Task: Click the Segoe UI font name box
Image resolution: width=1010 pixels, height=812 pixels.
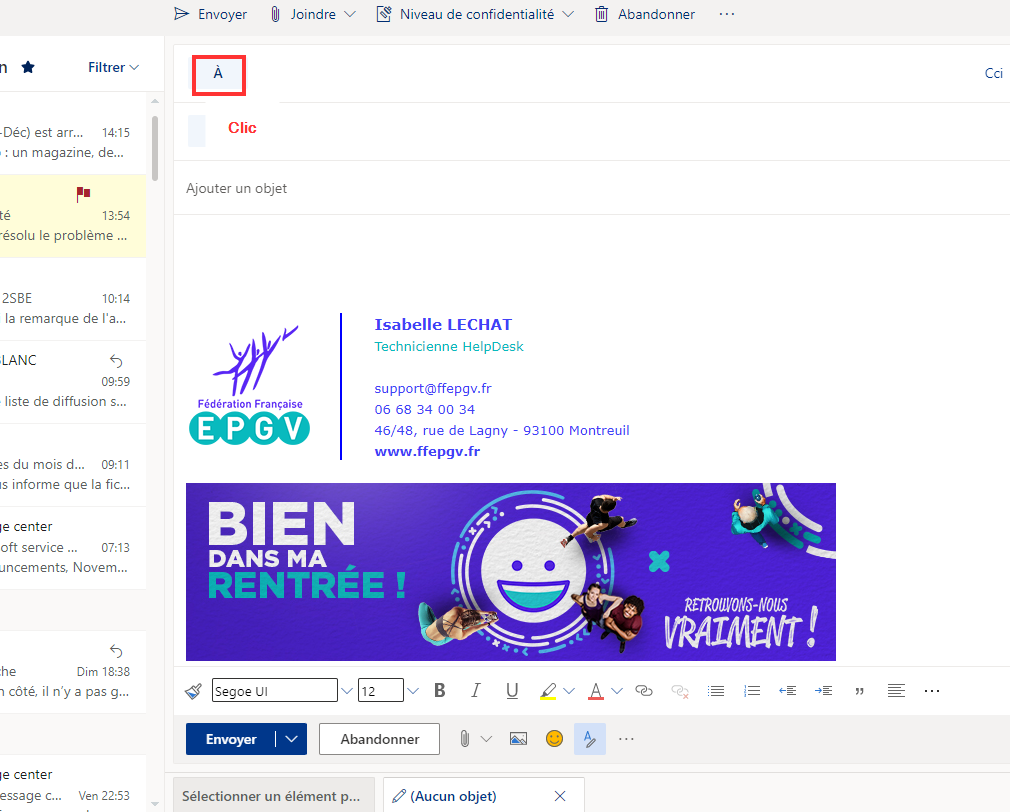Action: (x=274, y=691)
